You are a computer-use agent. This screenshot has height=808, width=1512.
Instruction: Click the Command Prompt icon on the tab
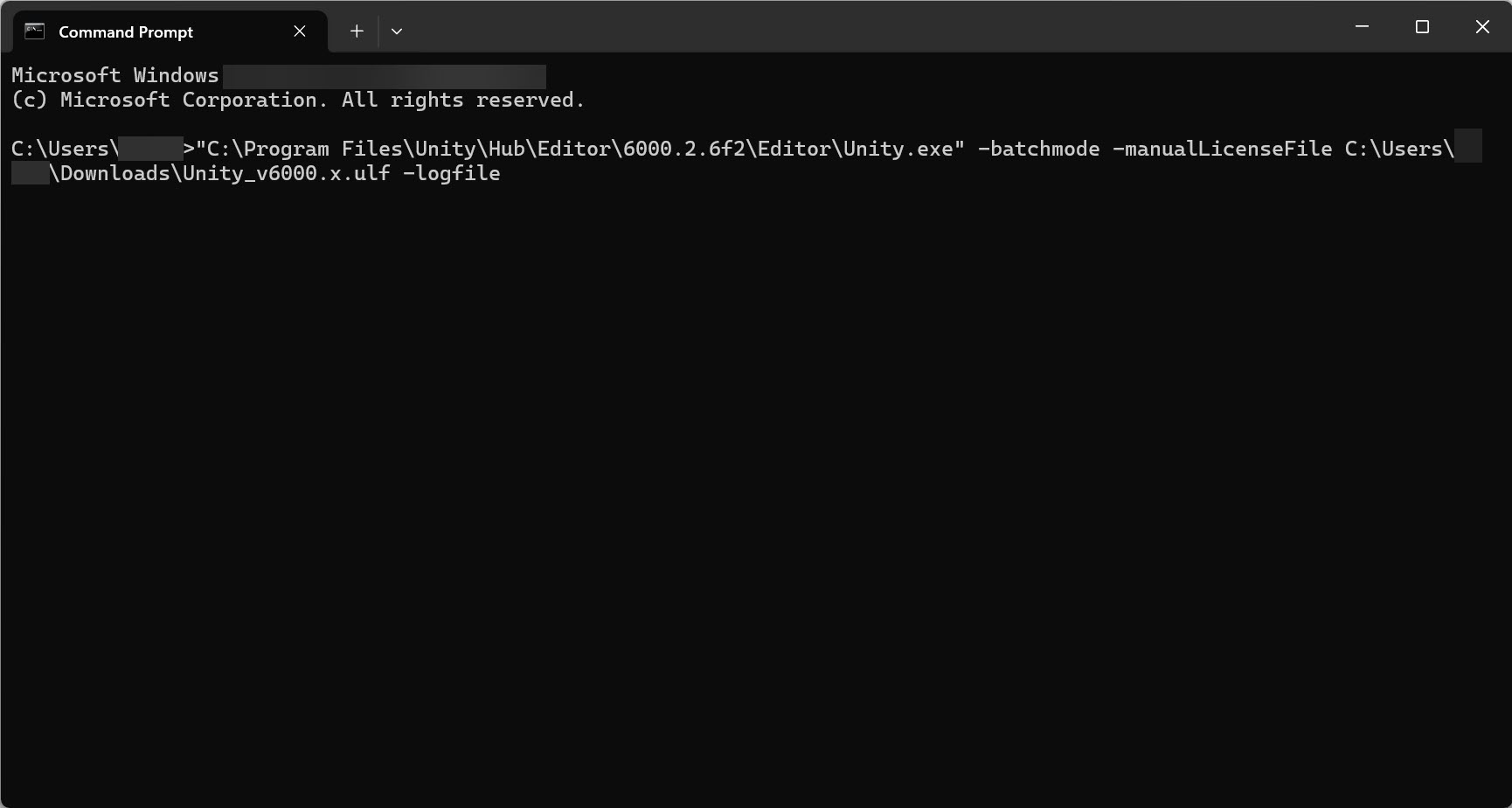34,31
